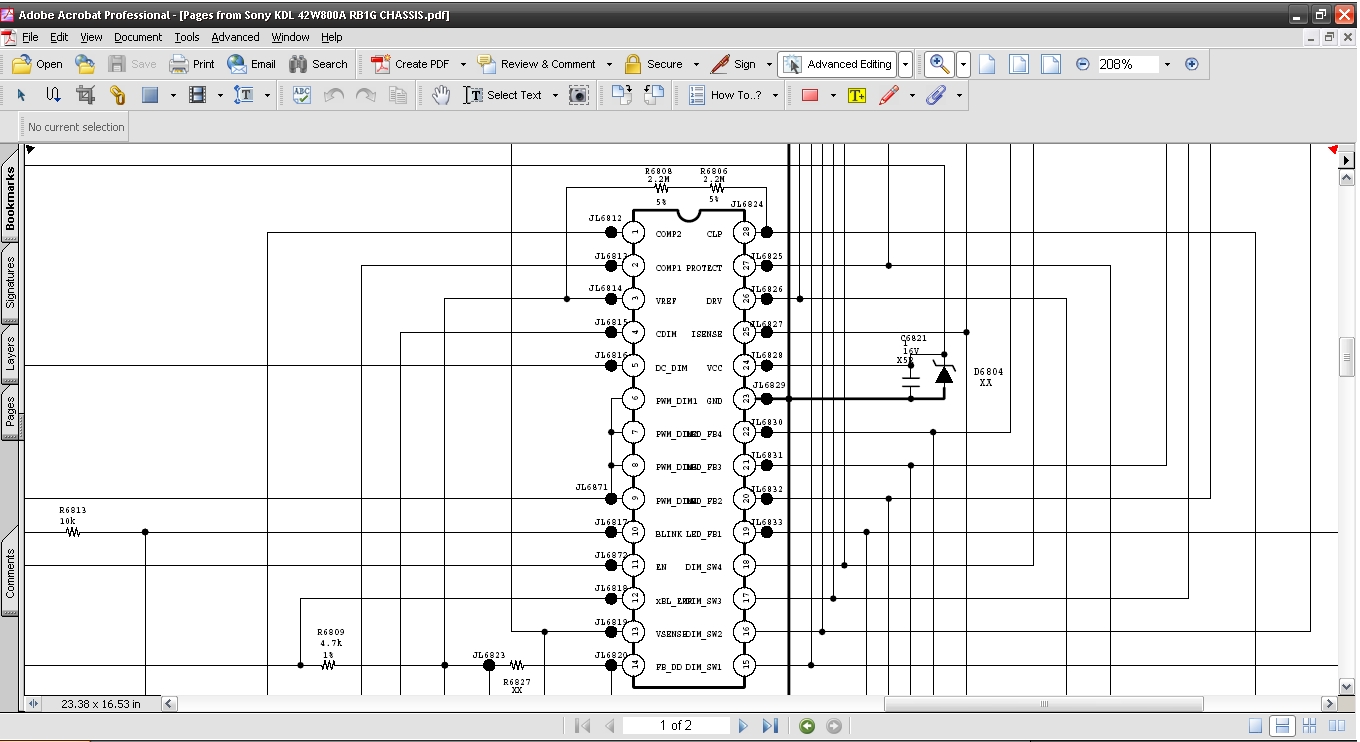Click the Print button

192,64
